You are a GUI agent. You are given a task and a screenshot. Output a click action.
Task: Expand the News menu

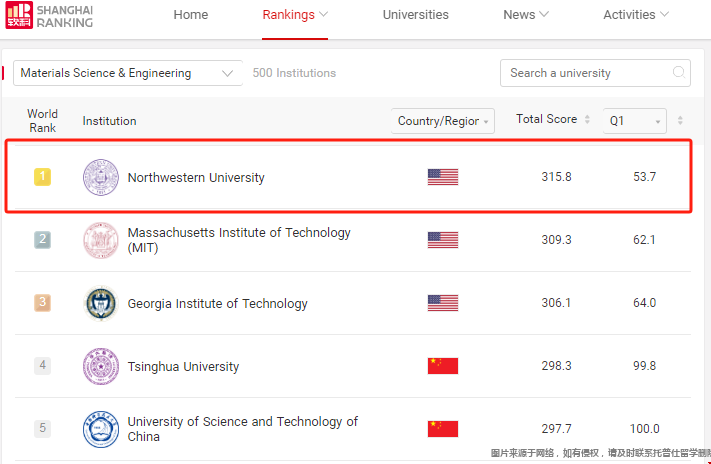coord(526,15)
